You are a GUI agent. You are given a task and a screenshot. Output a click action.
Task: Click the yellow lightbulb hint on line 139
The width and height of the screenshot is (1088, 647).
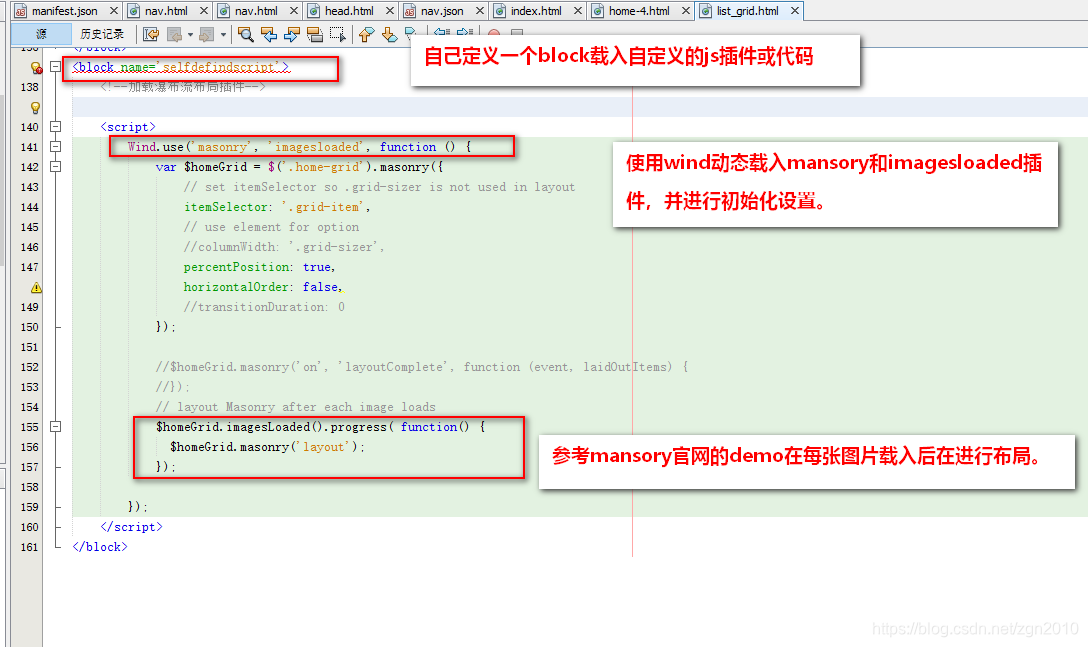coord(35,108)
